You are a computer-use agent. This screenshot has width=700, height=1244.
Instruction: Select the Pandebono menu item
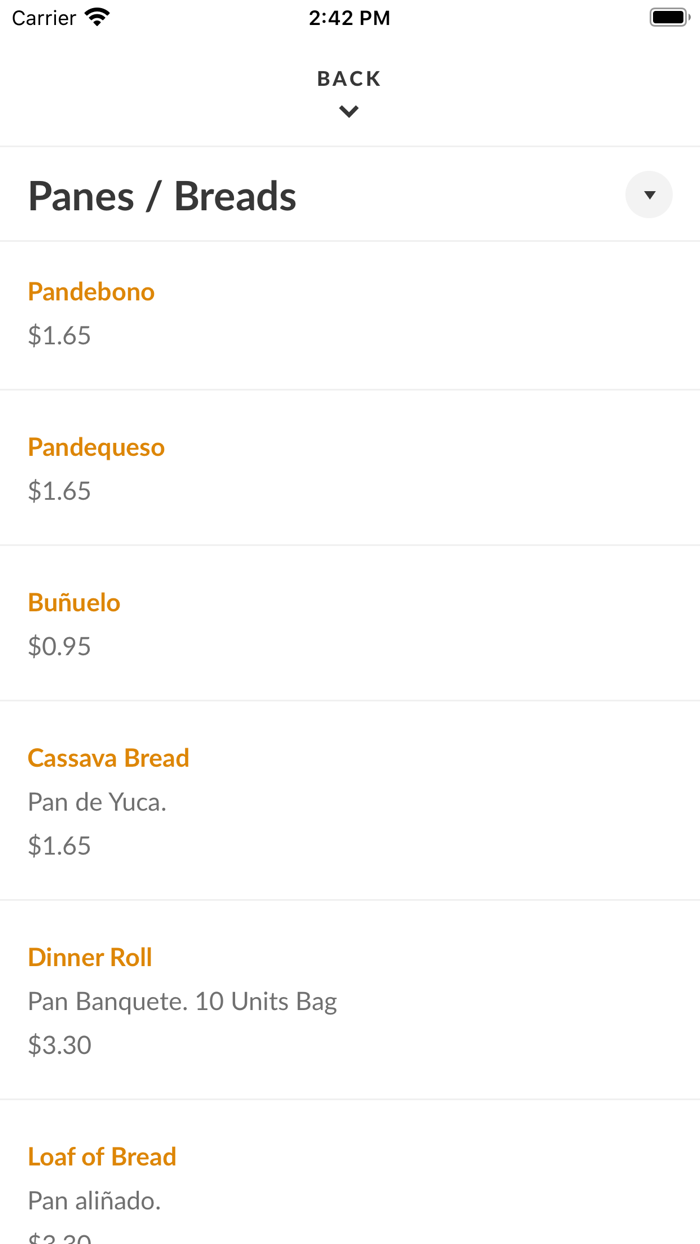(x=91, y=292)
